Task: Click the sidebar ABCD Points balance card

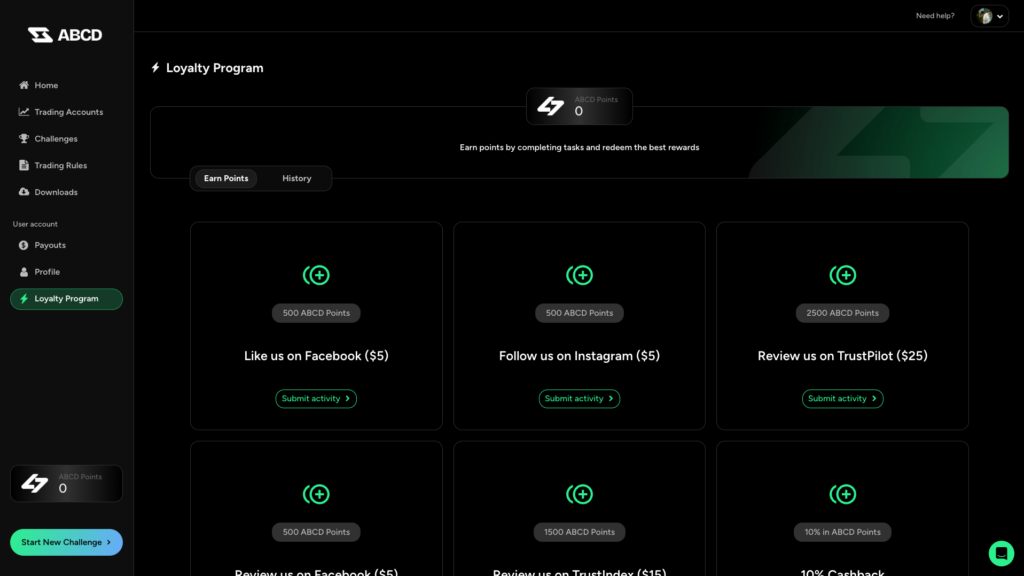Action: 66,483
